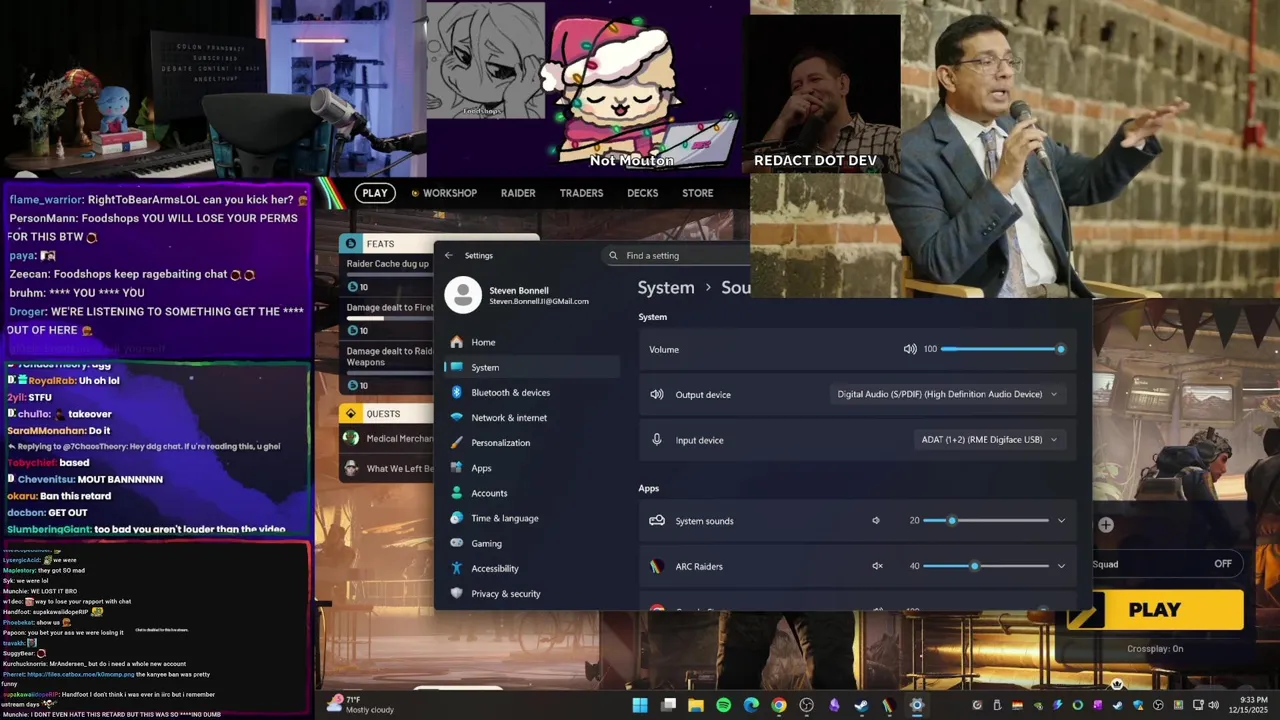Open the Output device dropdown
The height and width of the screenshot is (720, 1280).
[x=947, y=394]
